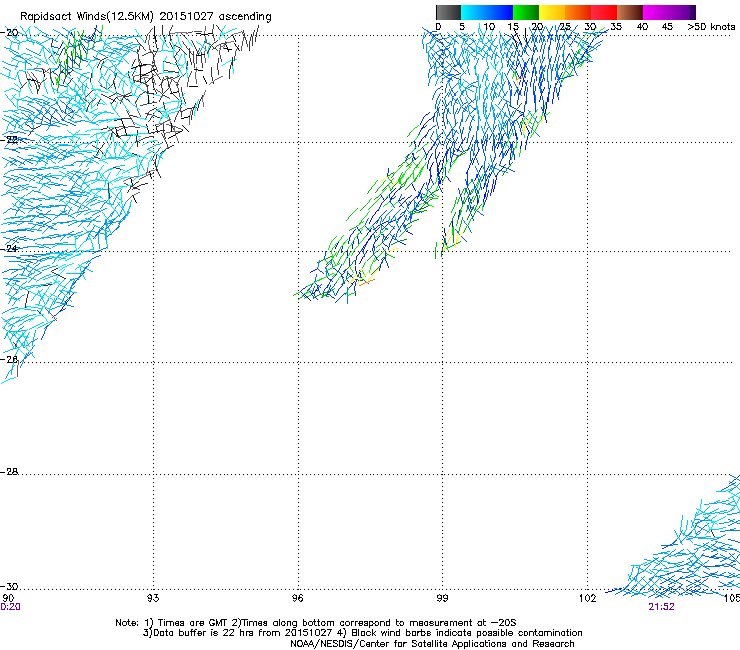Click the "96" longitude axis label

coord(297,598)
